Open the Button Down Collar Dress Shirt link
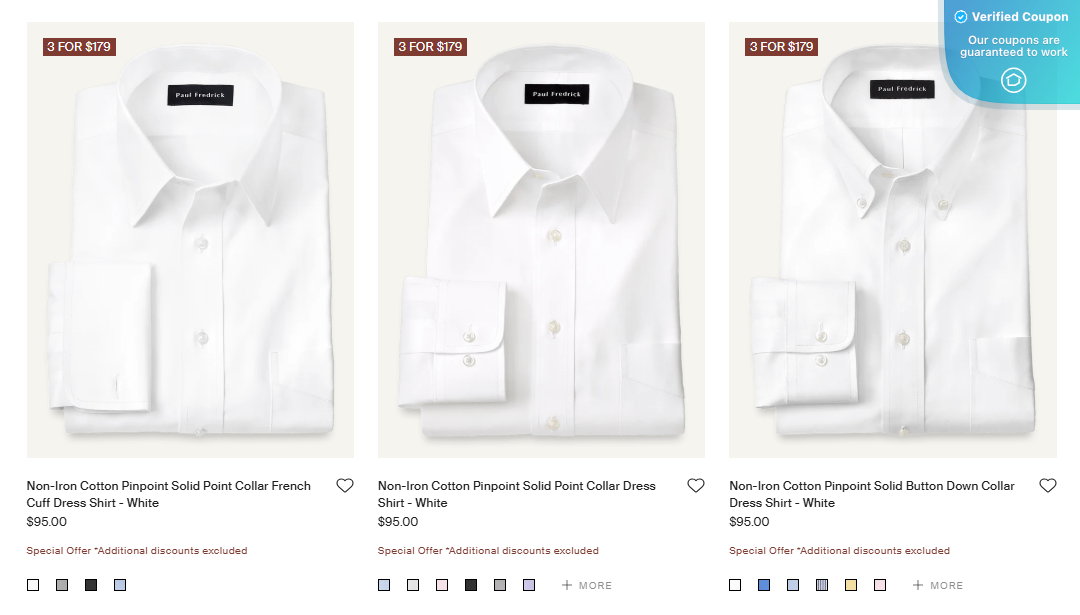1080x615 pixels. 870,494
